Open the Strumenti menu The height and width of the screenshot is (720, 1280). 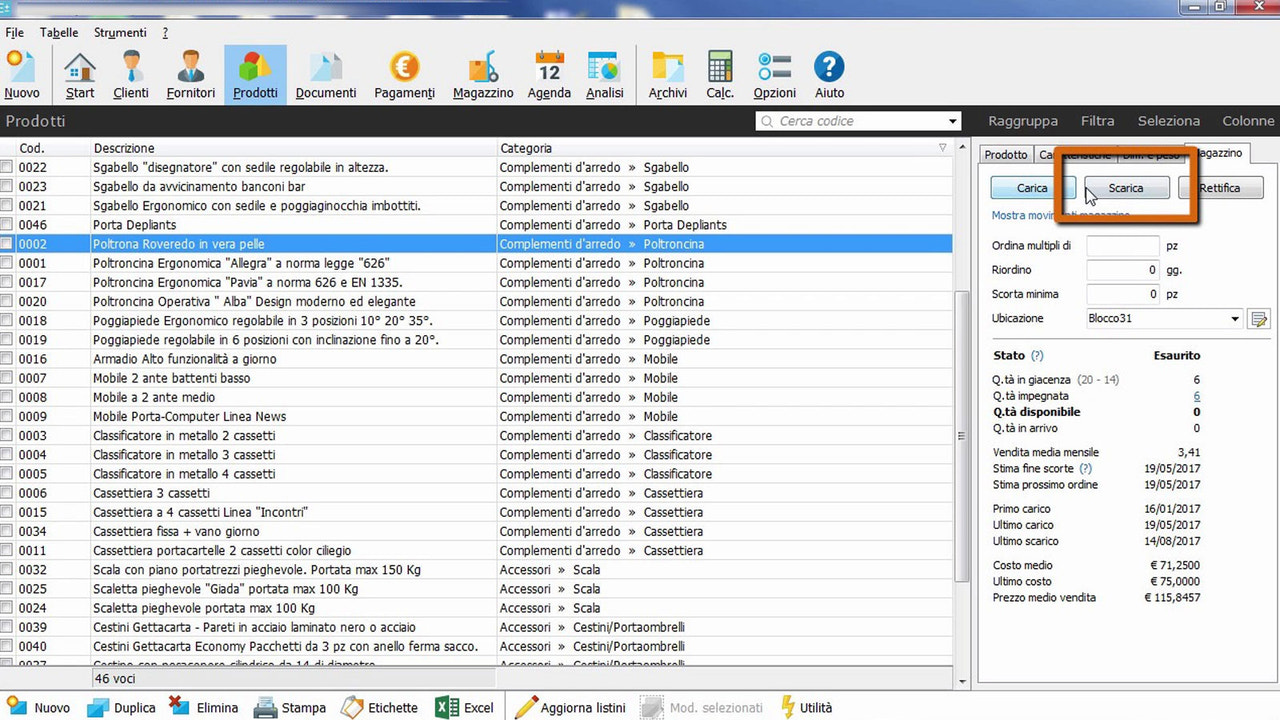point(119,32)
